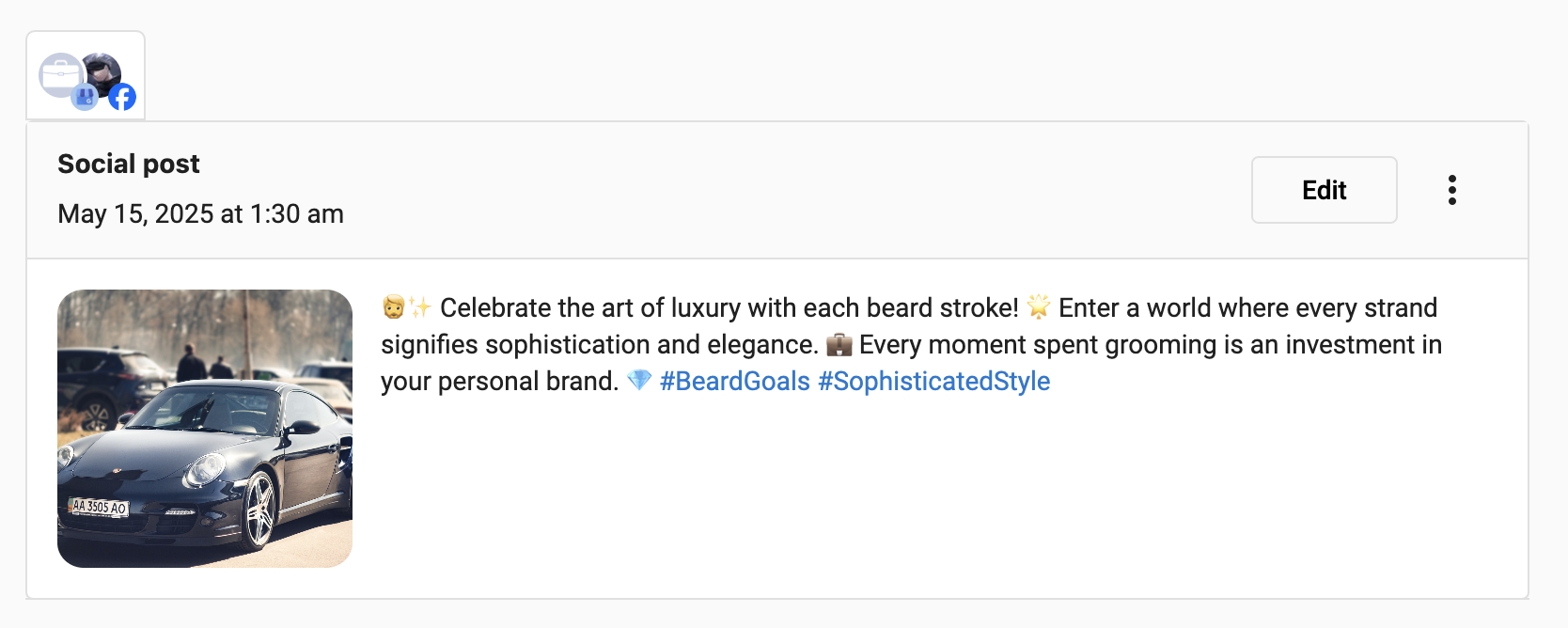Click the May 15, 2025 post date
The width and height of the screenshot is (1568, 628).
(200, 213)
